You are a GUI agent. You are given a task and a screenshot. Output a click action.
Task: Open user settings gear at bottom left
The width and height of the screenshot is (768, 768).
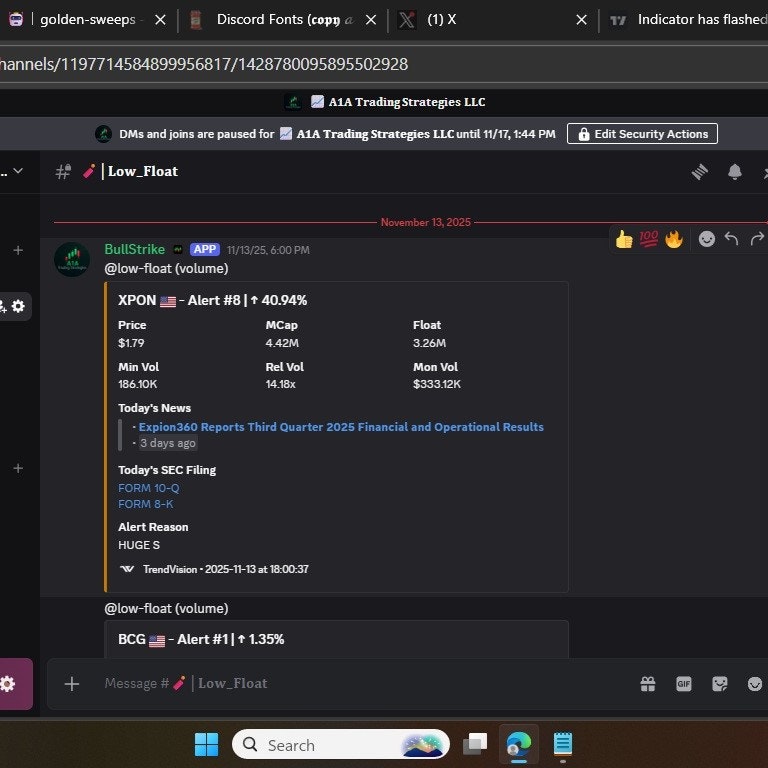pyautogui.click(x=8, y=684)
